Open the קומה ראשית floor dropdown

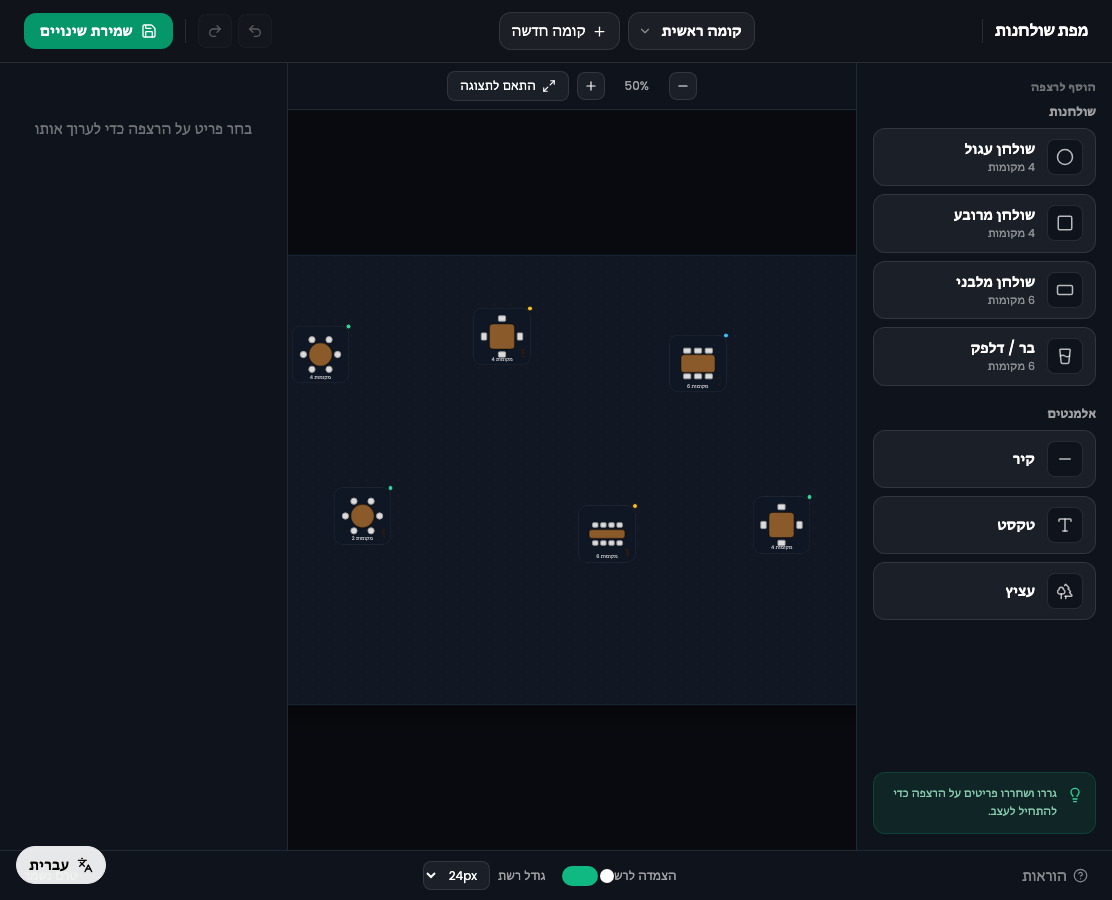click(691, 31)
